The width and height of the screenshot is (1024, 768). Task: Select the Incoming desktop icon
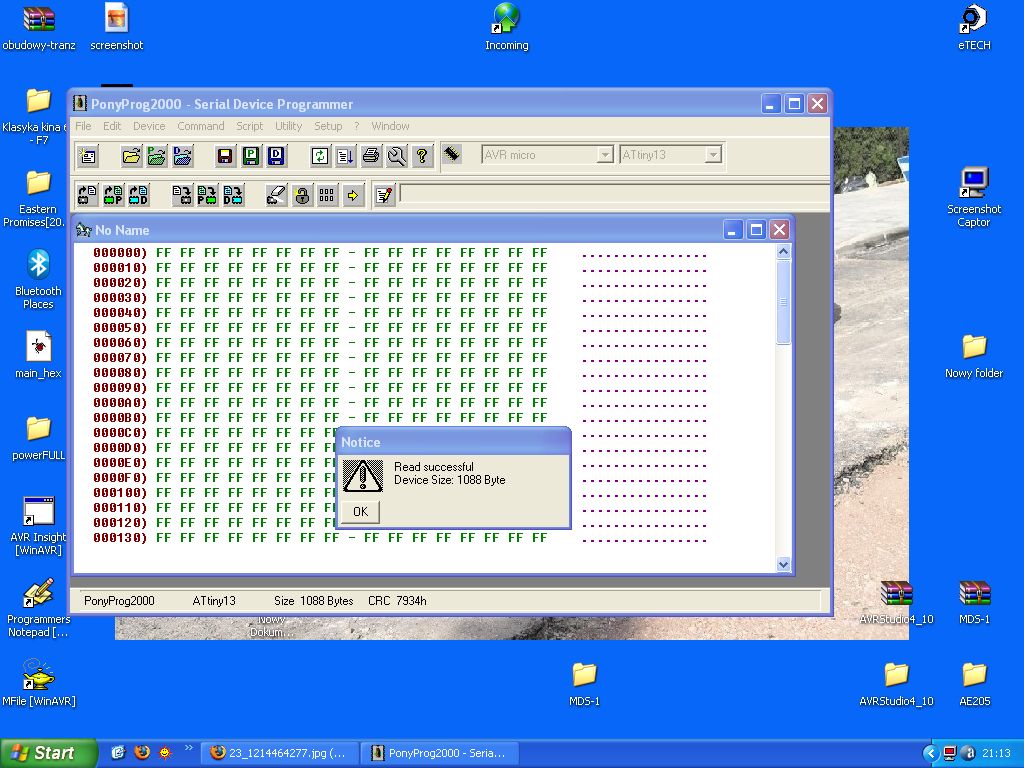point(506,27)
